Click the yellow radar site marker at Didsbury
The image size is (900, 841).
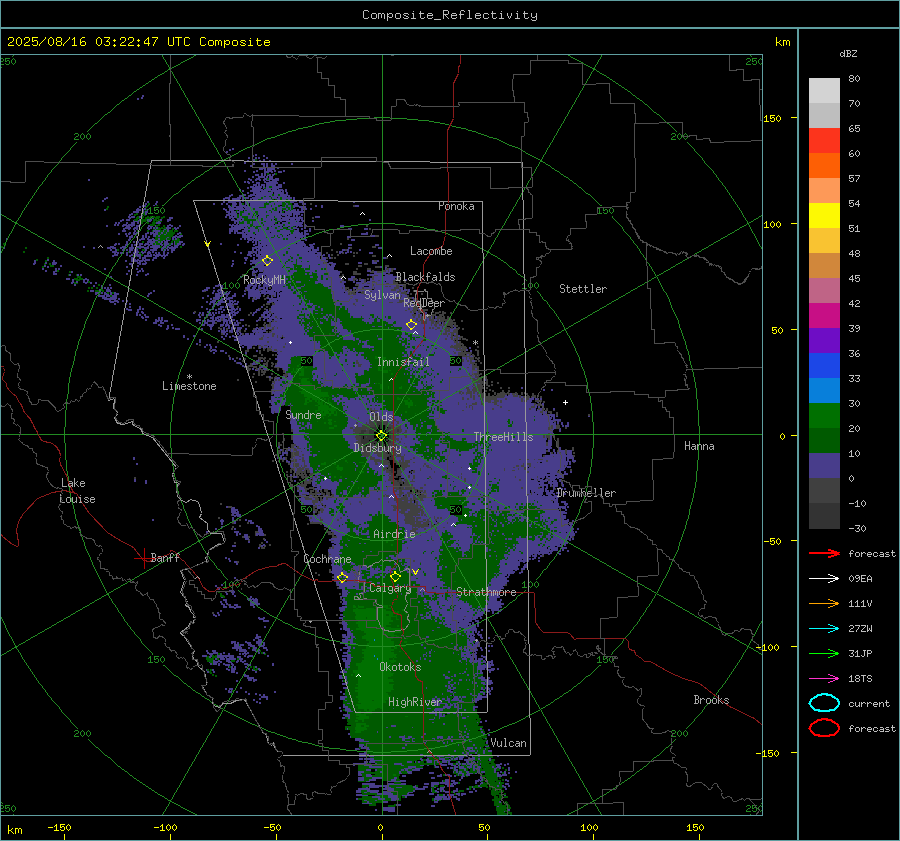381,436
